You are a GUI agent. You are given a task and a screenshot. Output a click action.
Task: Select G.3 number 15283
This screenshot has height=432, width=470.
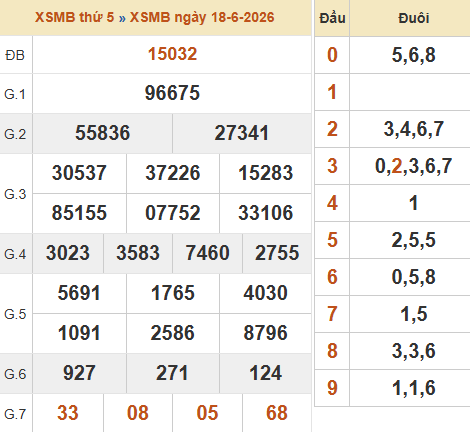[266, 173]
